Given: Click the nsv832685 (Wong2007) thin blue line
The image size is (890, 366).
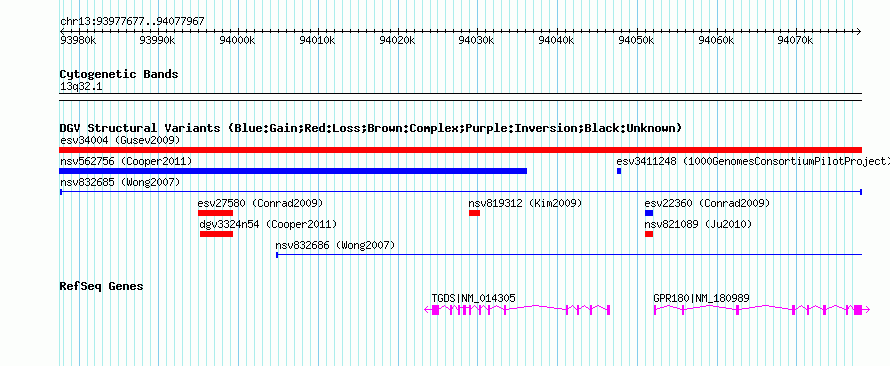Looking at the screenshot, I should (460, 192).
